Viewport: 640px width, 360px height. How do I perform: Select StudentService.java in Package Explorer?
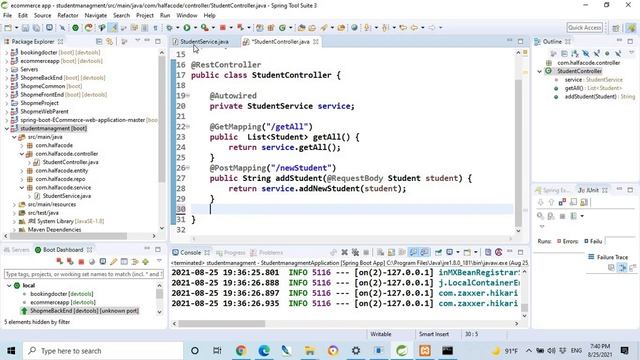(67, 196)
